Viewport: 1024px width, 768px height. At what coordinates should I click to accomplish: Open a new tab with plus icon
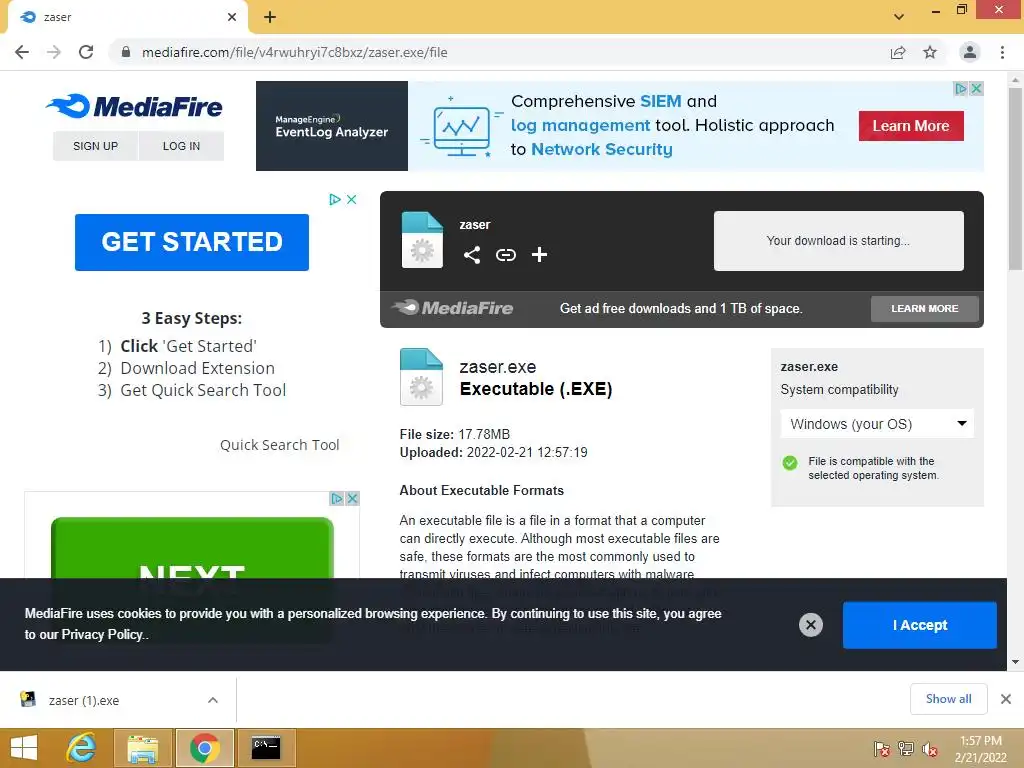[x=270, y=17]
